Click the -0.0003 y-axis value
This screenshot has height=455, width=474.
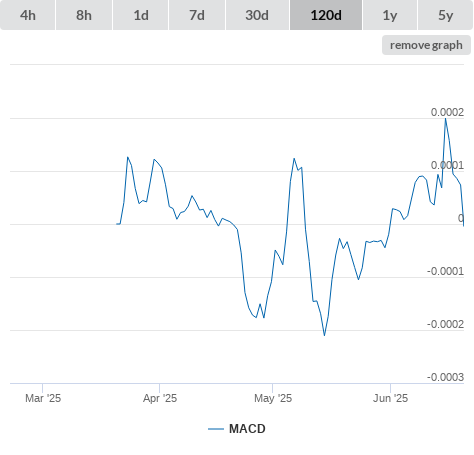point(445,377)
